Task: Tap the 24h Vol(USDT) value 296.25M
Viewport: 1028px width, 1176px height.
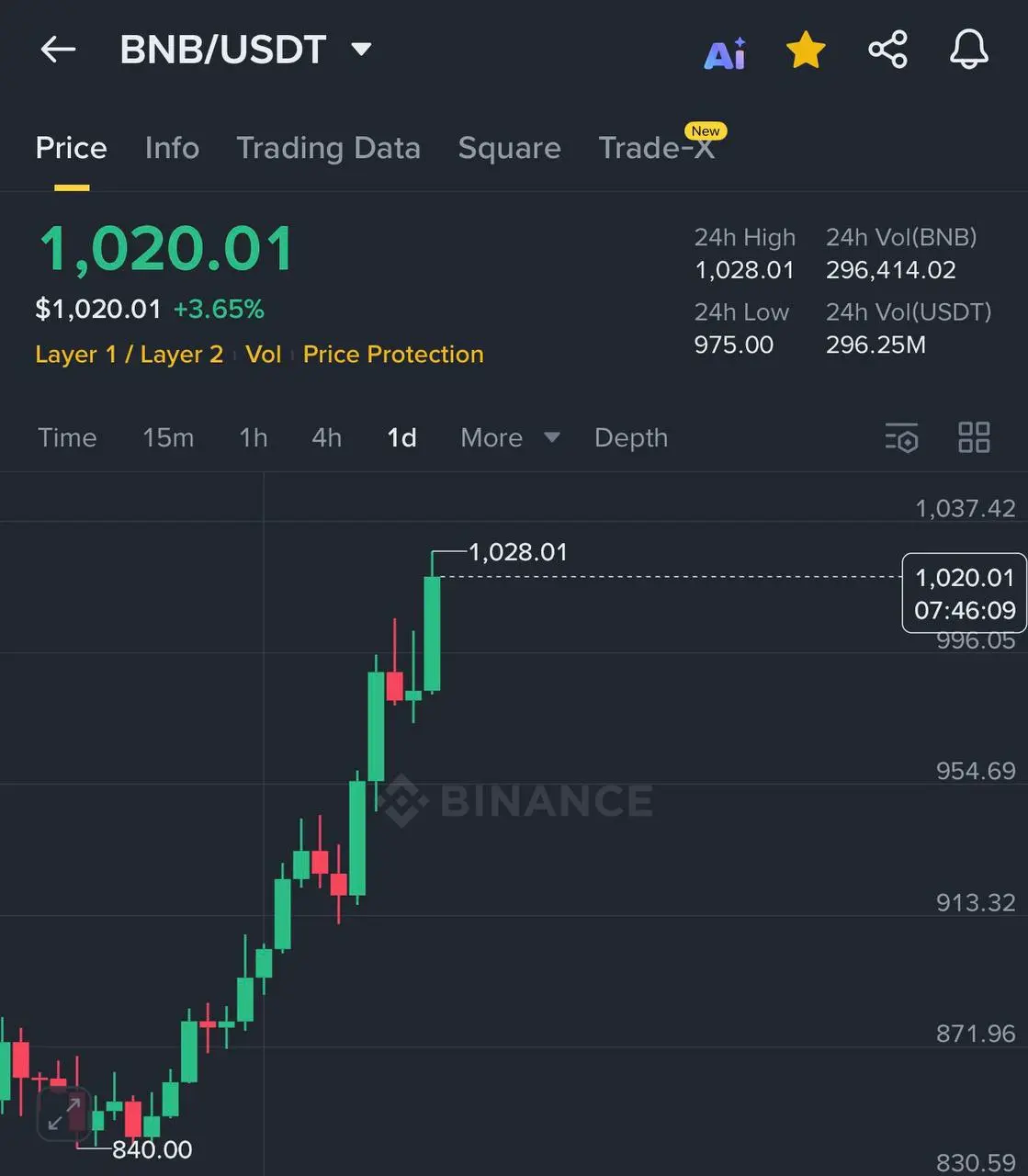Action: tap(875, 345)
